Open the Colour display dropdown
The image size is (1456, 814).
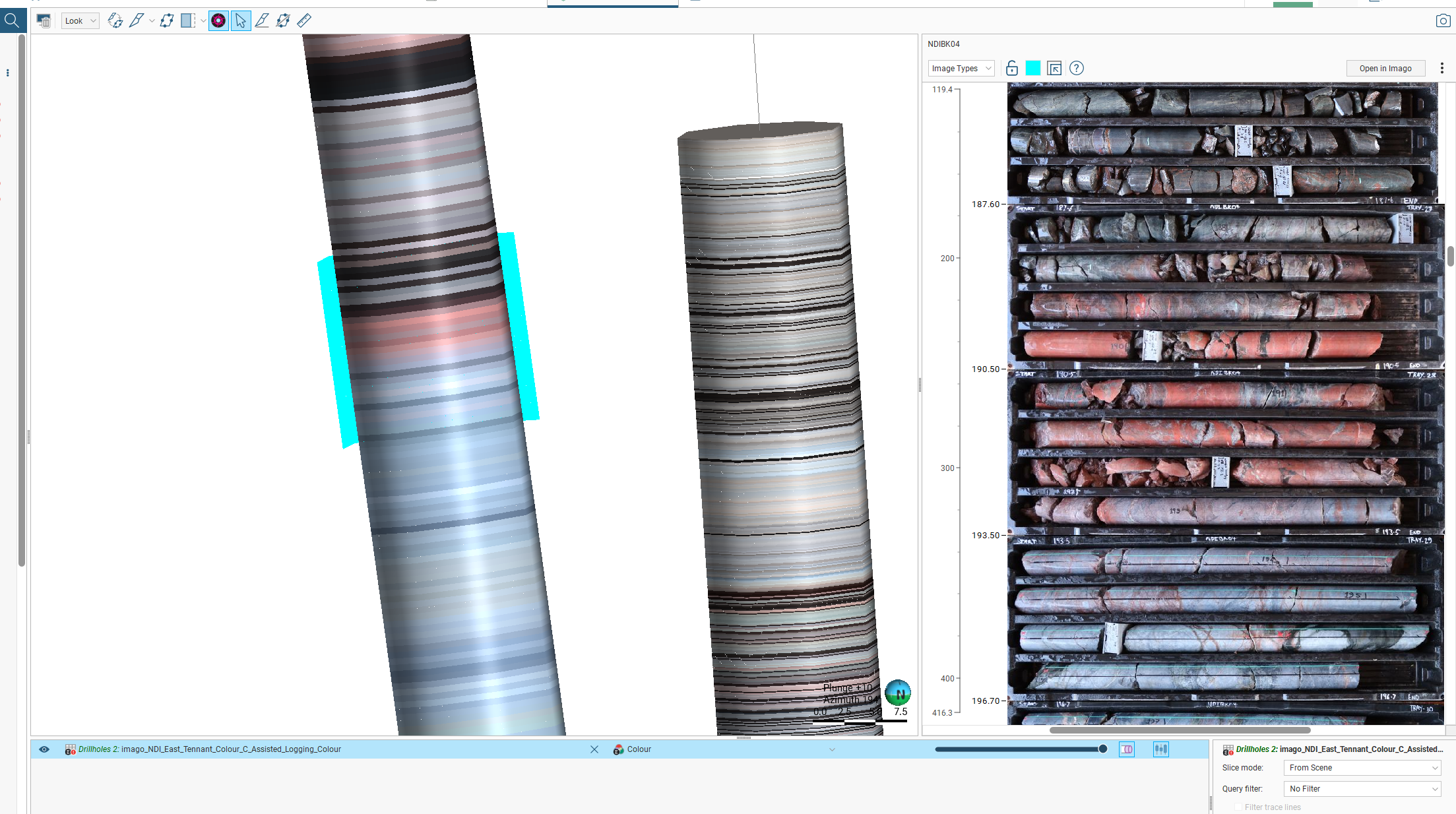(x=724, y=749)
